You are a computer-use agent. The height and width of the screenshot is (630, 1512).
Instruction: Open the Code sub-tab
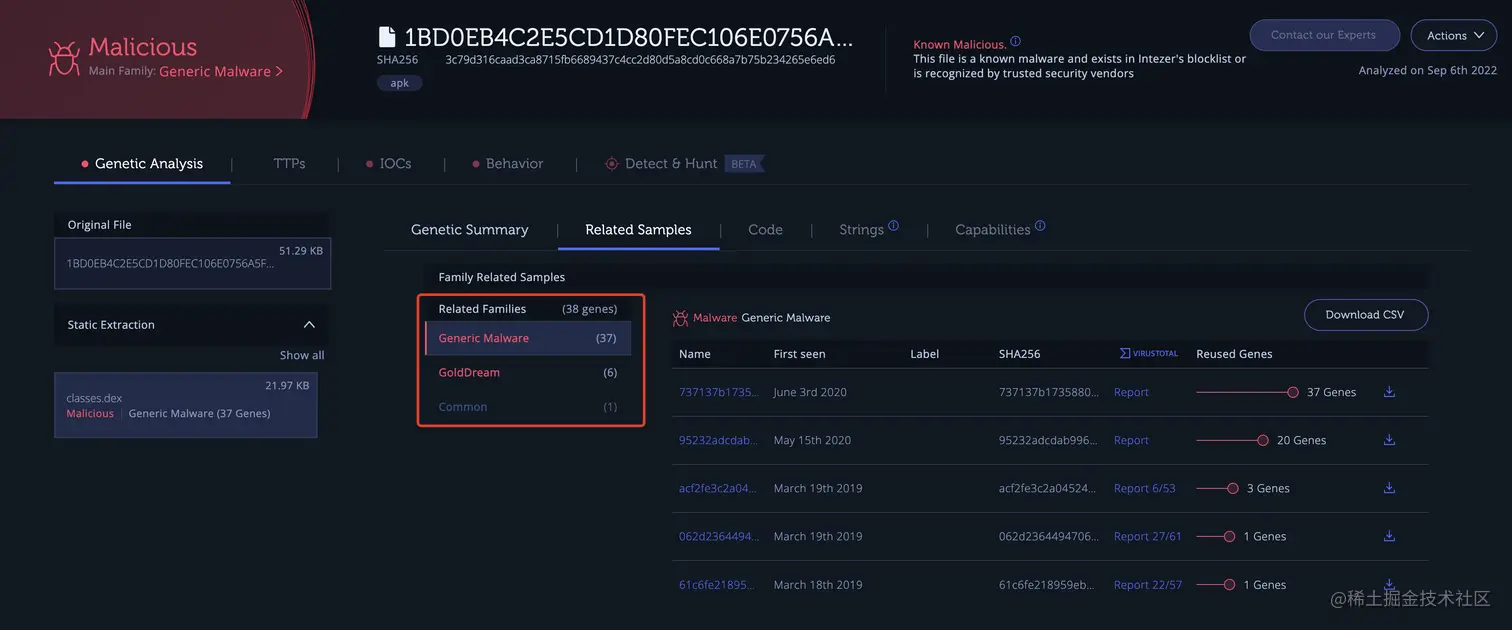(x=765, y=230)
